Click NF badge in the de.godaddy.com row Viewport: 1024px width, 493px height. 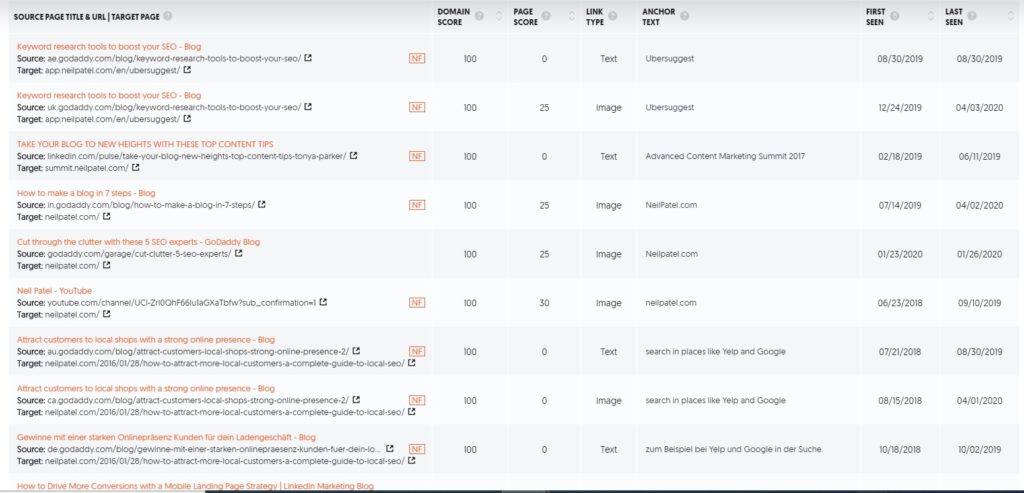click(x=417, y=449)
